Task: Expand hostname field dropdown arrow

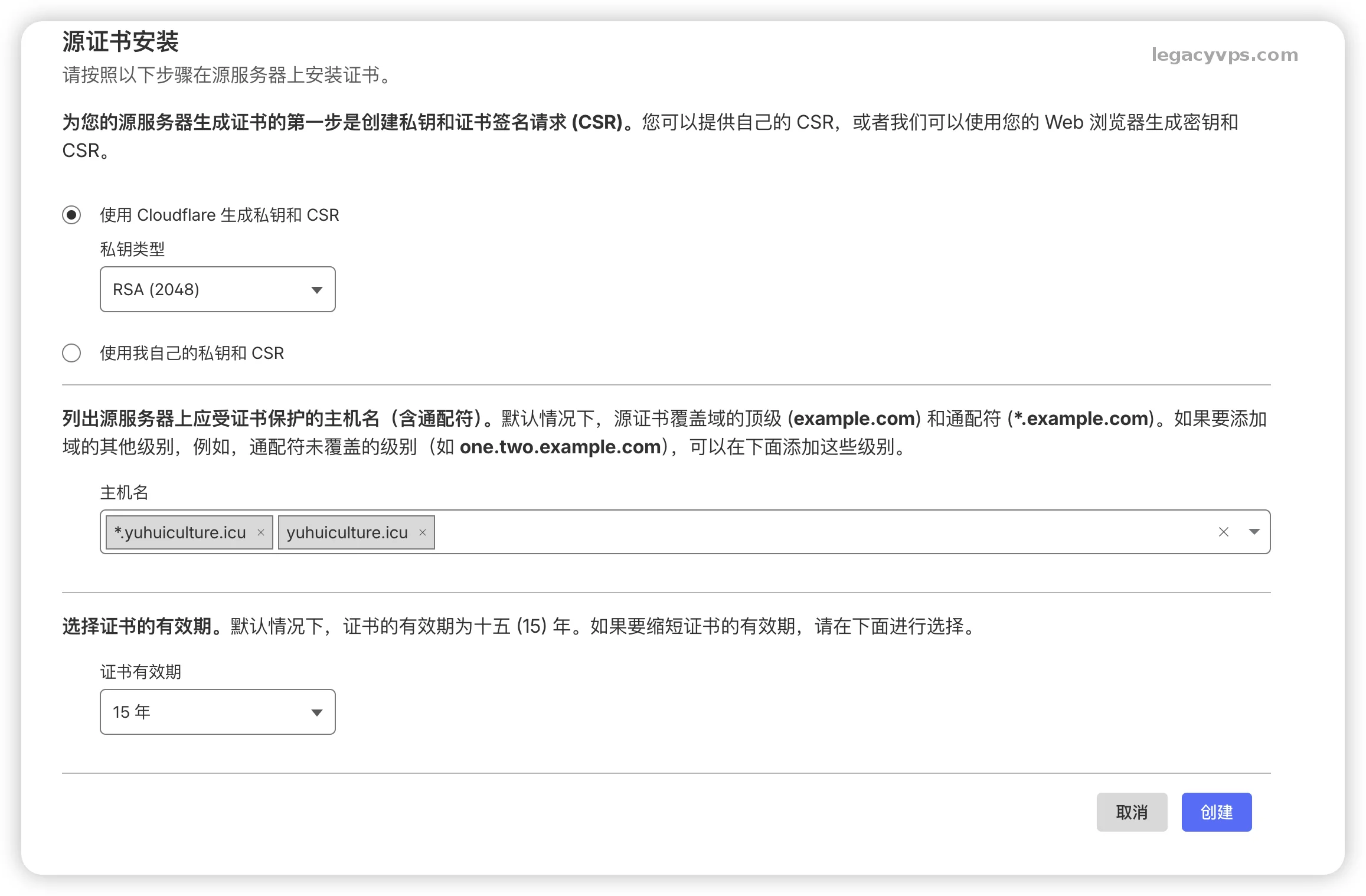Action: [1254, 532]
